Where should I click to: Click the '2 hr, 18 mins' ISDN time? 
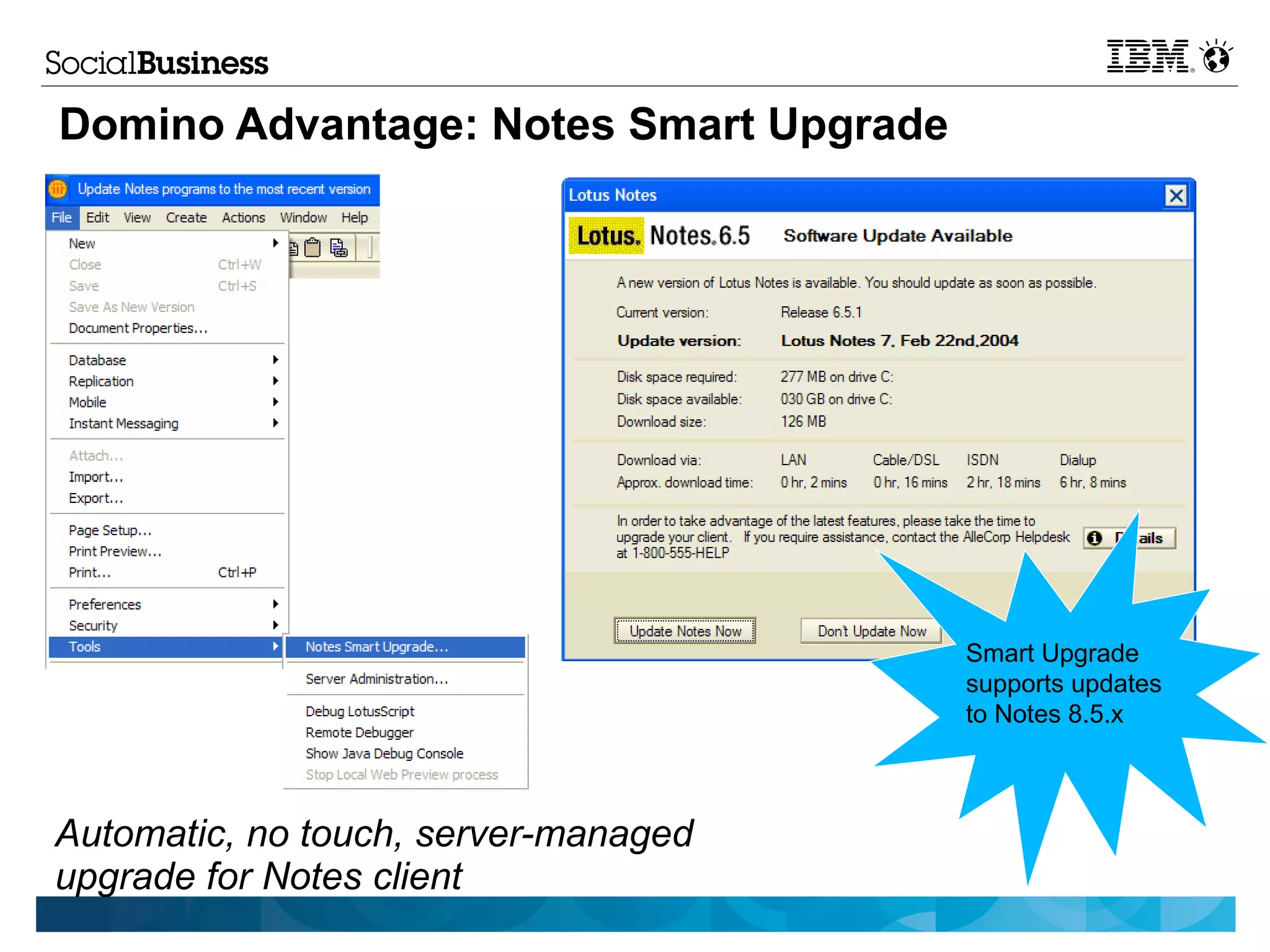(x=1003, y=482)
